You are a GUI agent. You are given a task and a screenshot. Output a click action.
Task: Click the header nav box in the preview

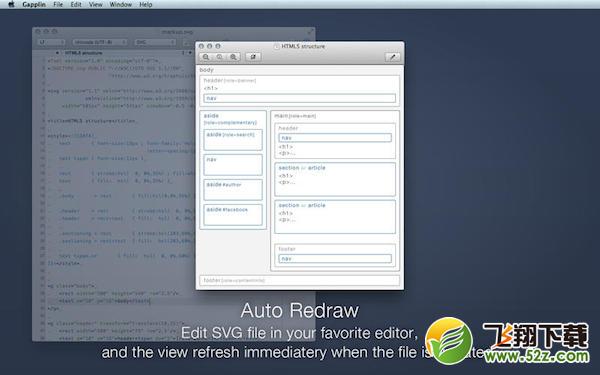(x=300, y=98)
